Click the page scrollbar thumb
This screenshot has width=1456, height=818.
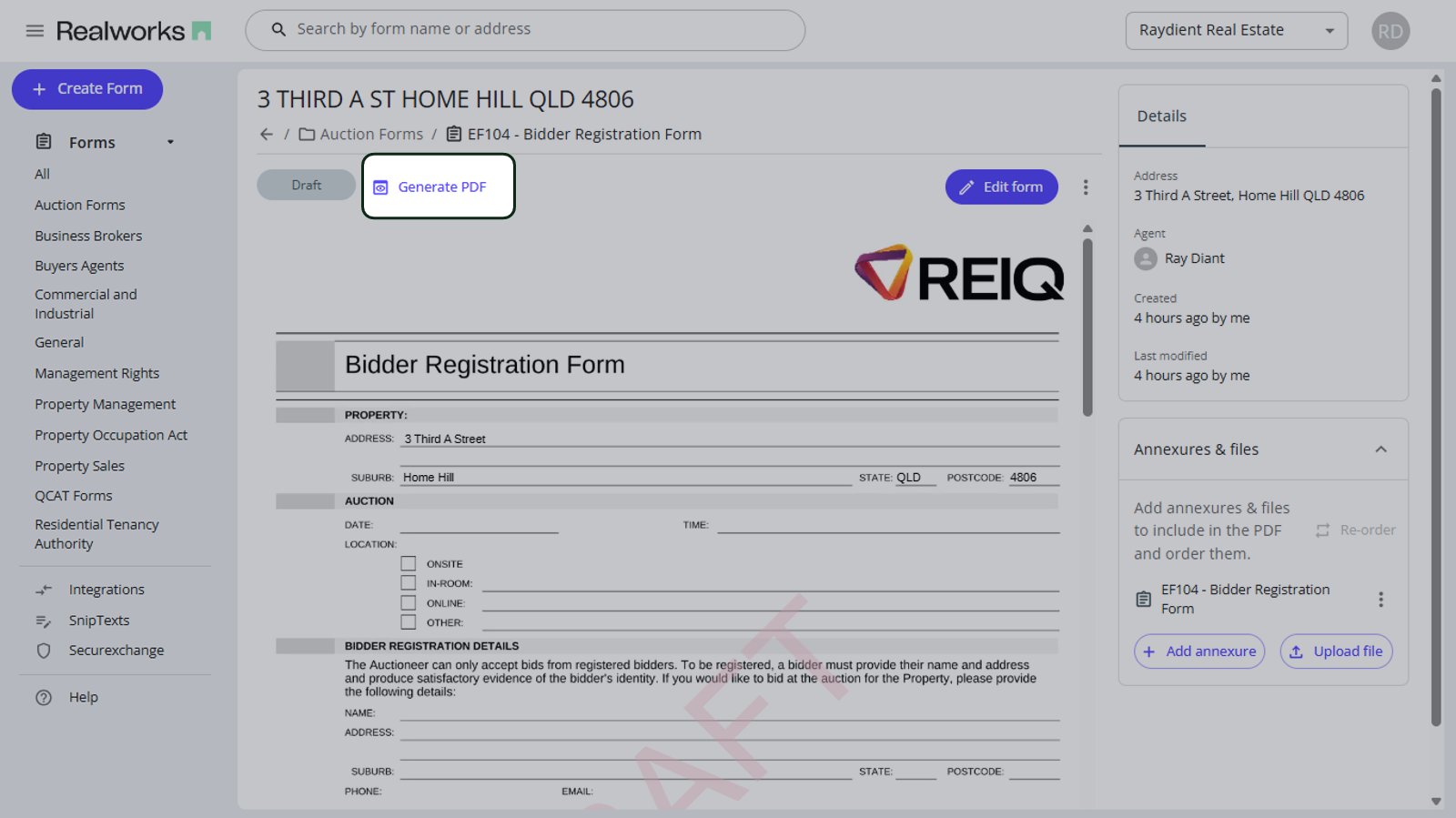click(1436, 407)
